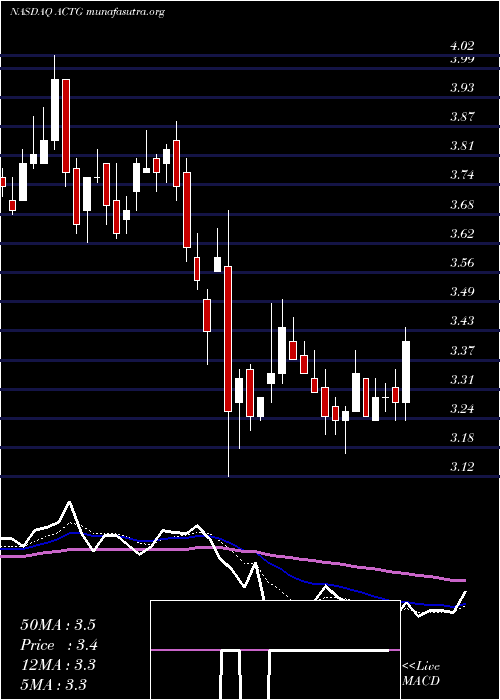
Task: Click the '12MA : 3.3' legend entry
Action: [x=58, y=665]
